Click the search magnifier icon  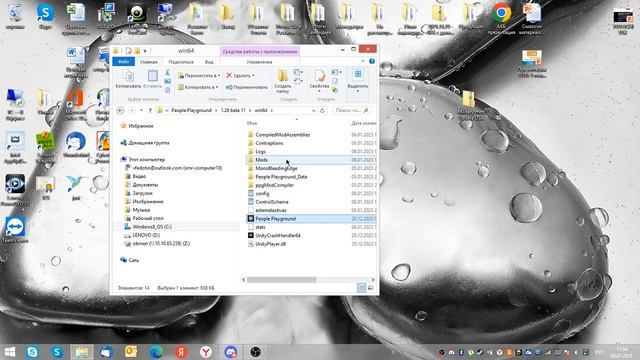(x=366, y=110)
